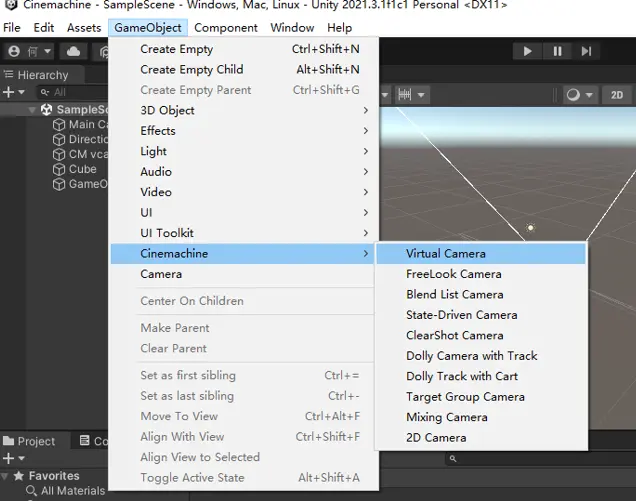Click the Play button in toolbar
The image size is (636, 501).
pyautogui.click(x=527, y=51)
